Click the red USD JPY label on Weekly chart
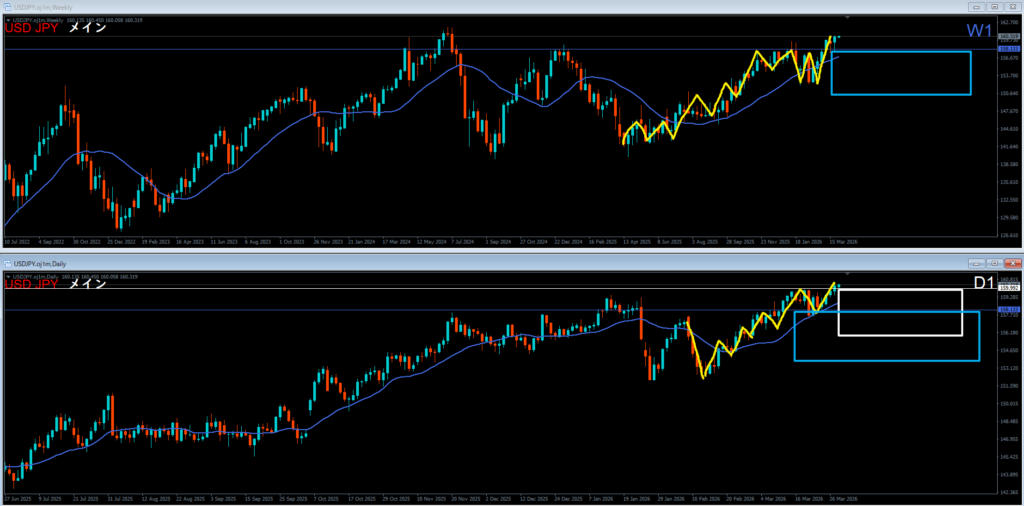The width and height of the screenshot is (1024, 506). [32, 29]
